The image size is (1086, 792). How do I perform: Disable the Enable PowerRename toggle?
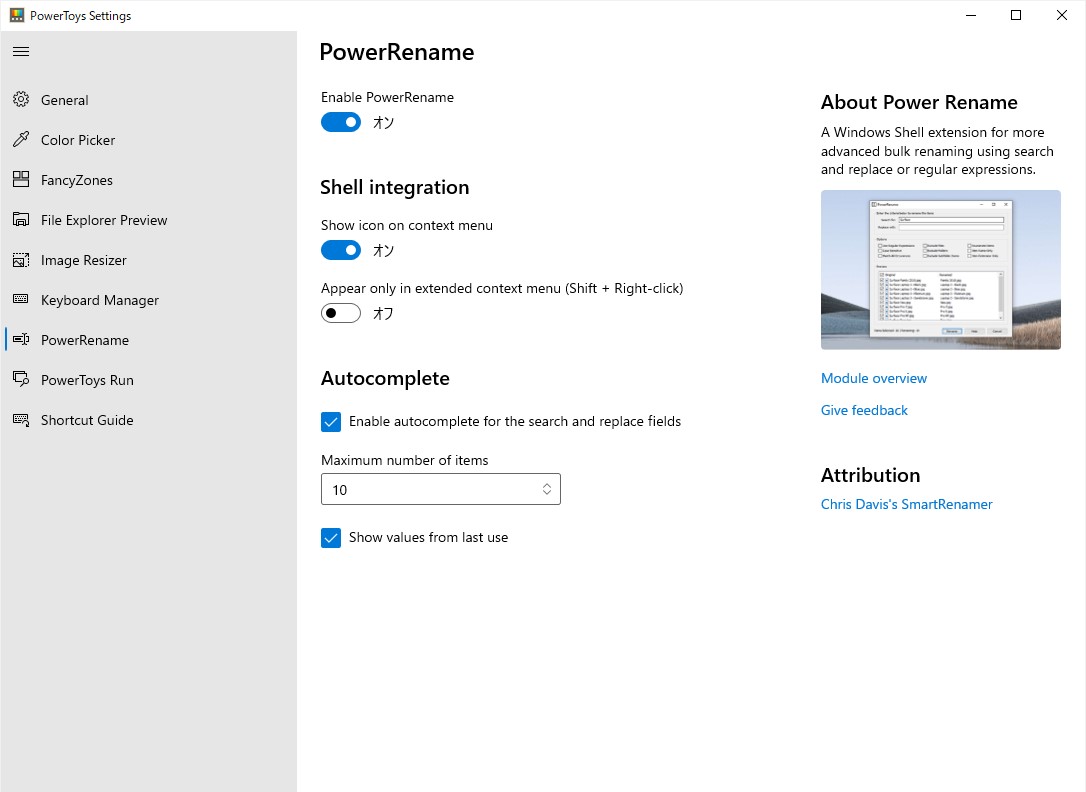pos(340,122)
